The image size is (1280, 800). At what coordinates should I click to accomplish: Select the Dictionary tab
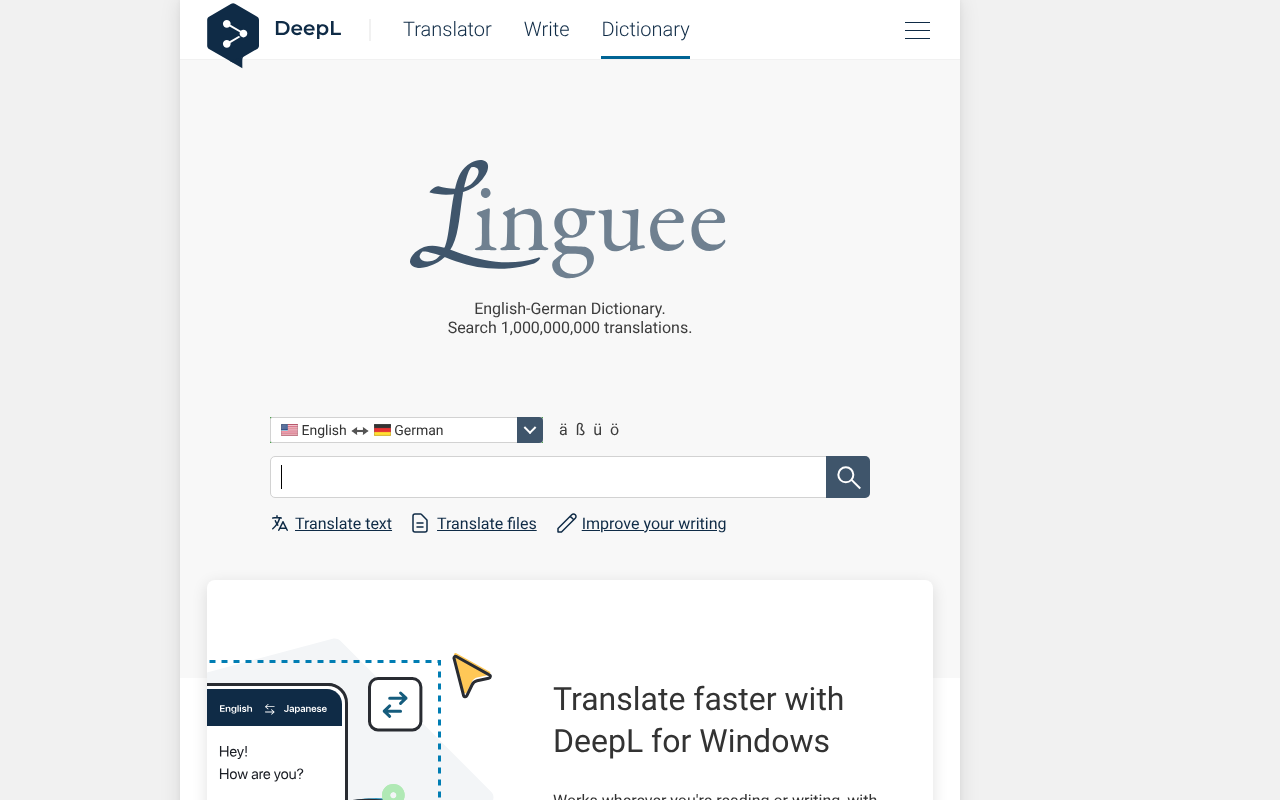click(x=645, y=30)
